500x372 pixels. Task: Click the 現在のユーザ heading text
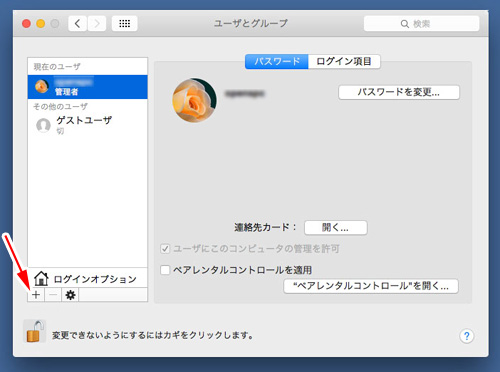tap(57, 67)
